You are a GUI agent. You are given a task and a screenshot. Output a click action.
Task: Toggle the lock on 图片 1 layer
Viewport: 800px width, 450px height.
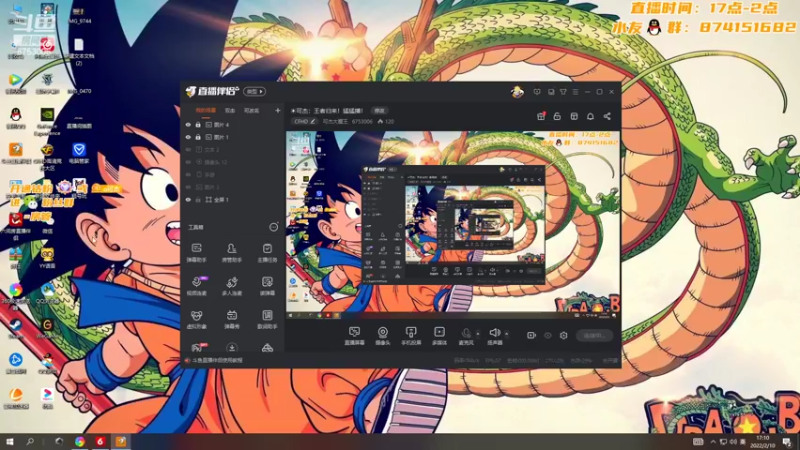pyautogui.click(x=198, y=137)
